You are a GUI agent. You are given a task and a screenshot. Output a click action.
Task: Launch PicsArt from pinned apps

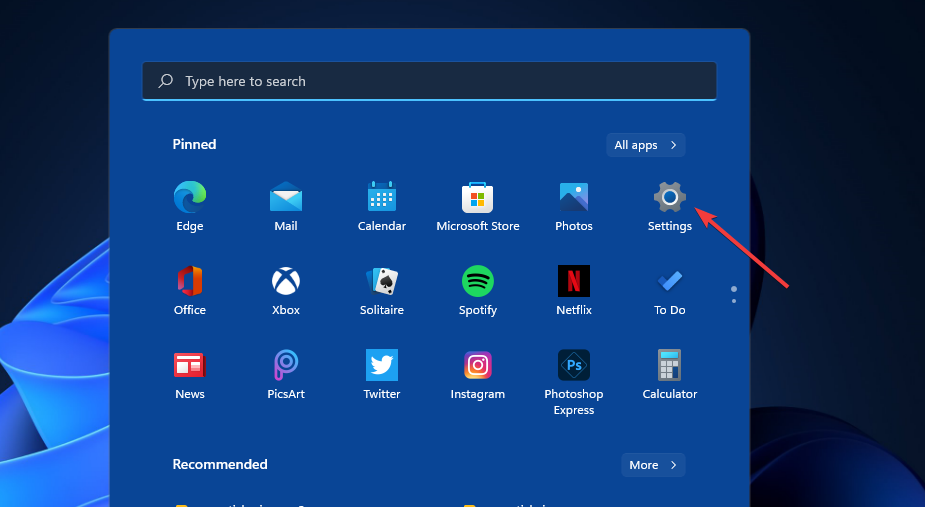pos(286,365)
